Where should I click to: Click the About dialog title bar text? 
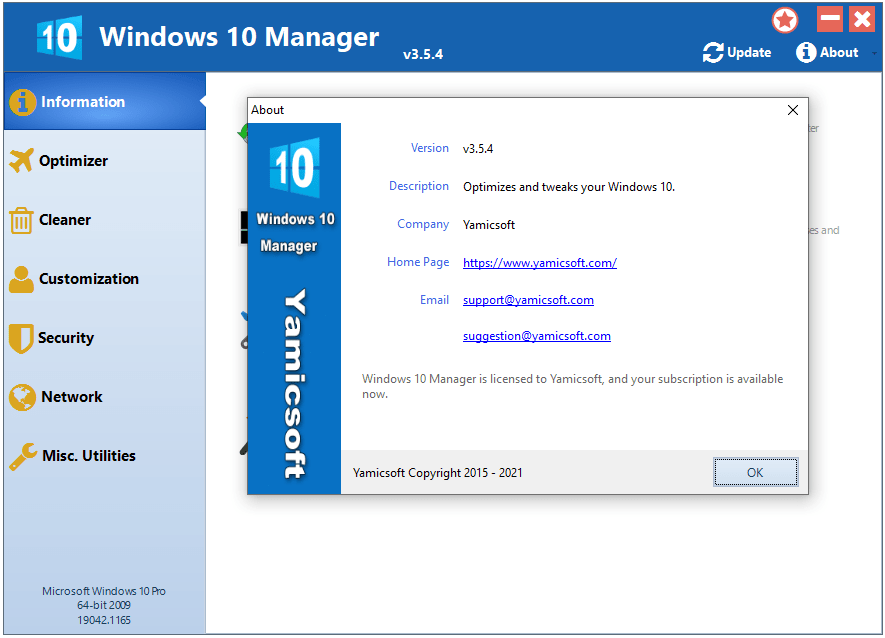(x=268, y=110)
